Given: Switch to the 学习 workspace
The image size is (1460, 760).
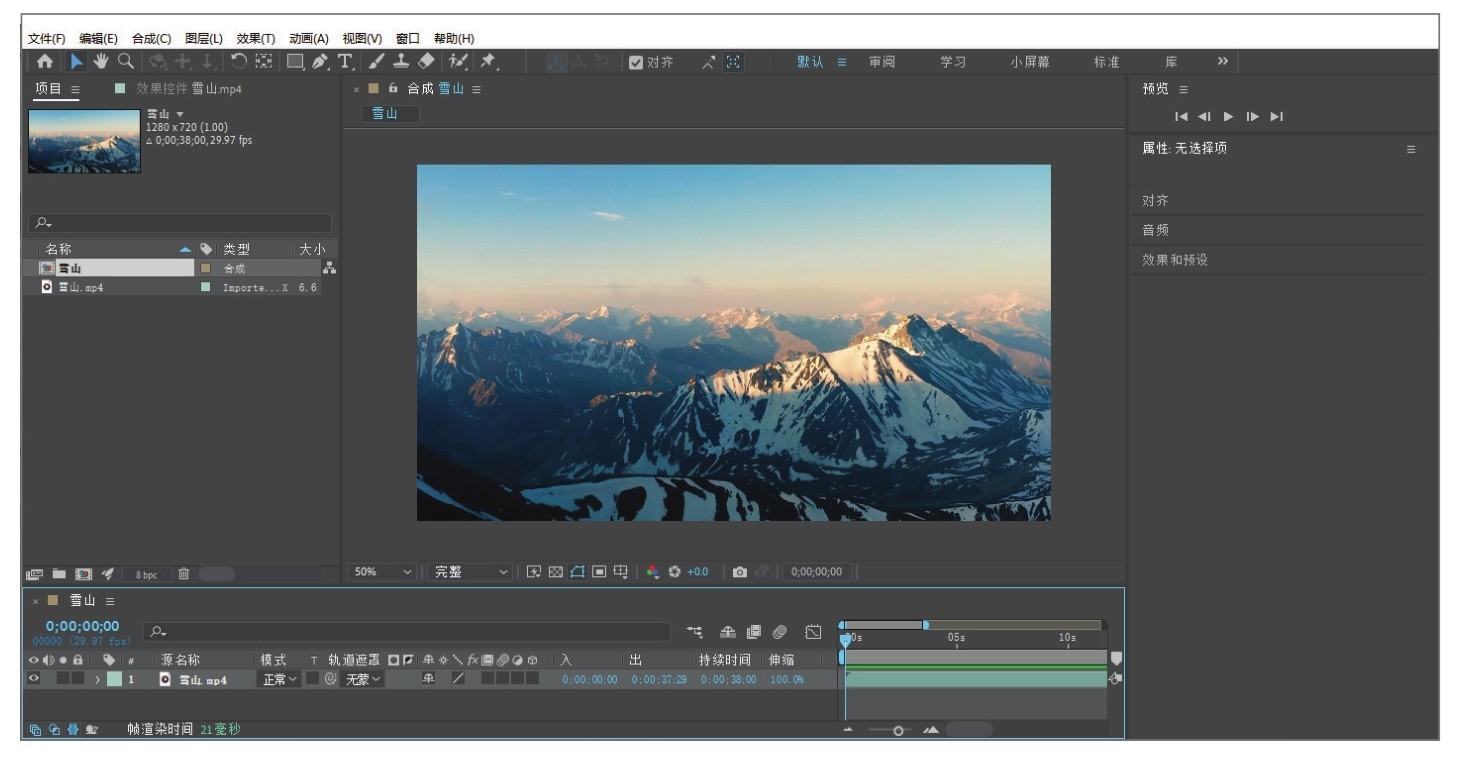Looking at the screenshot, I should [x=952, y=62].
